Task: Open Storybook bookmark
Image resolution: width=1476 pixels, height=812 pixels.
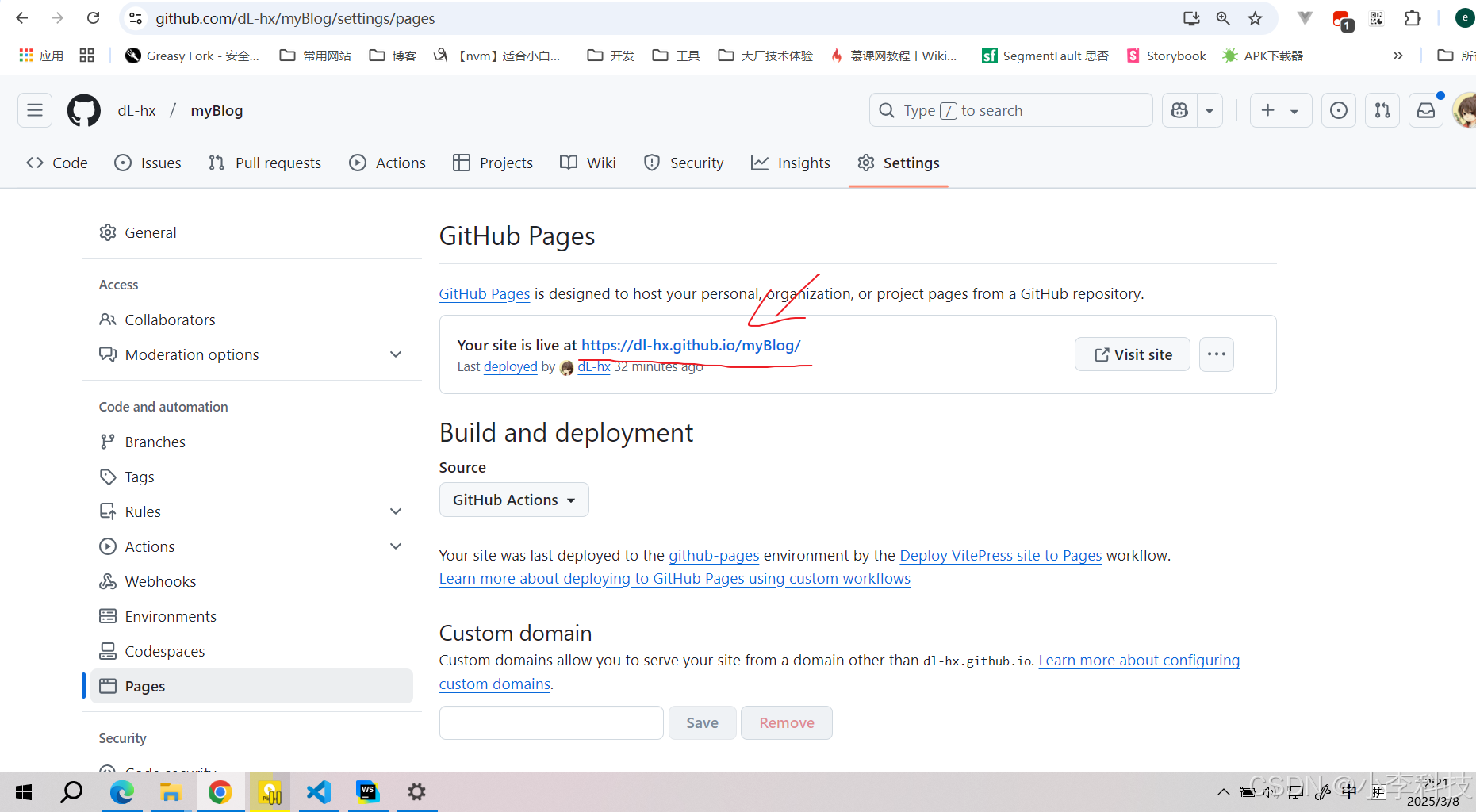Action: pyautogui.click(x=1166, y=56)
